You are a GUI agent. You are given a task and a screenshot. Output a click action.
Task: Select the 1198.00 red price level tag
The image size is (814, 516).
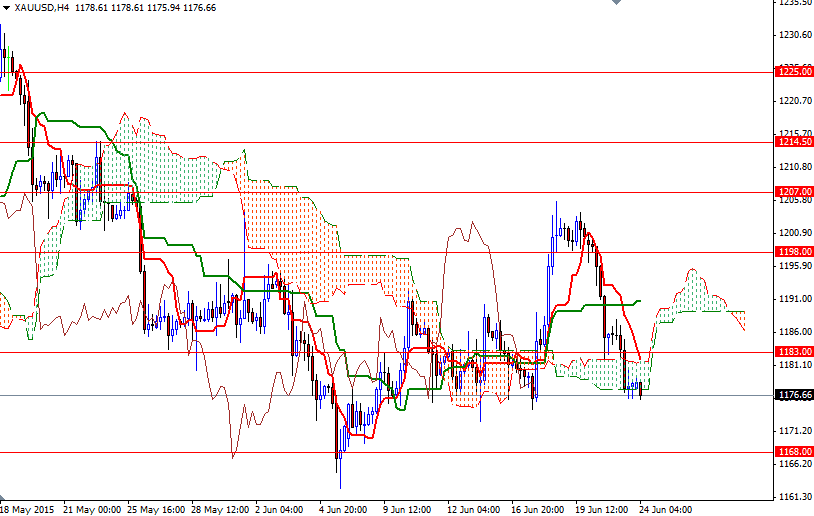coord(793,252)
